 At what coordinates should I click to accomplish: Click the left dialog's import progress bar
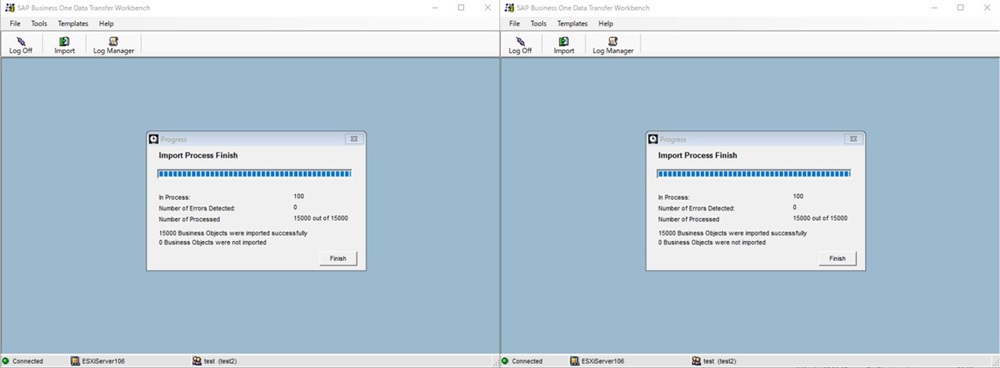coord(254,173)
